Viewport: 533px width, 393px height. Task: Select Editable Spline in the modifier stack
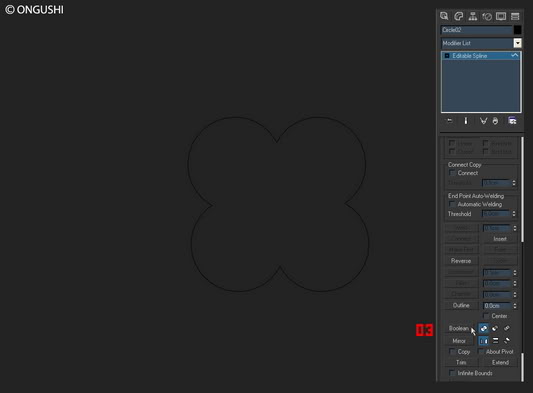(481, 56)
